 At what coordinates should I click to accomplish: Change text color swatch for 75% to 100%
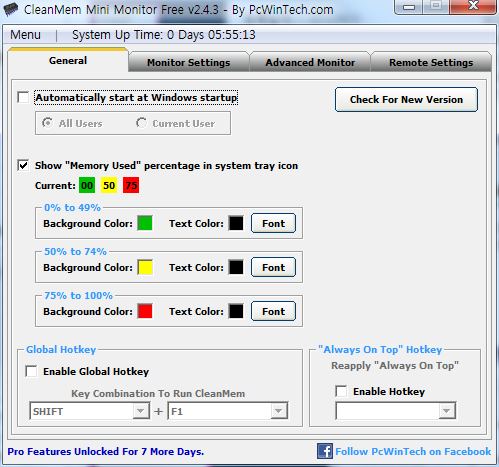point(236,311)
